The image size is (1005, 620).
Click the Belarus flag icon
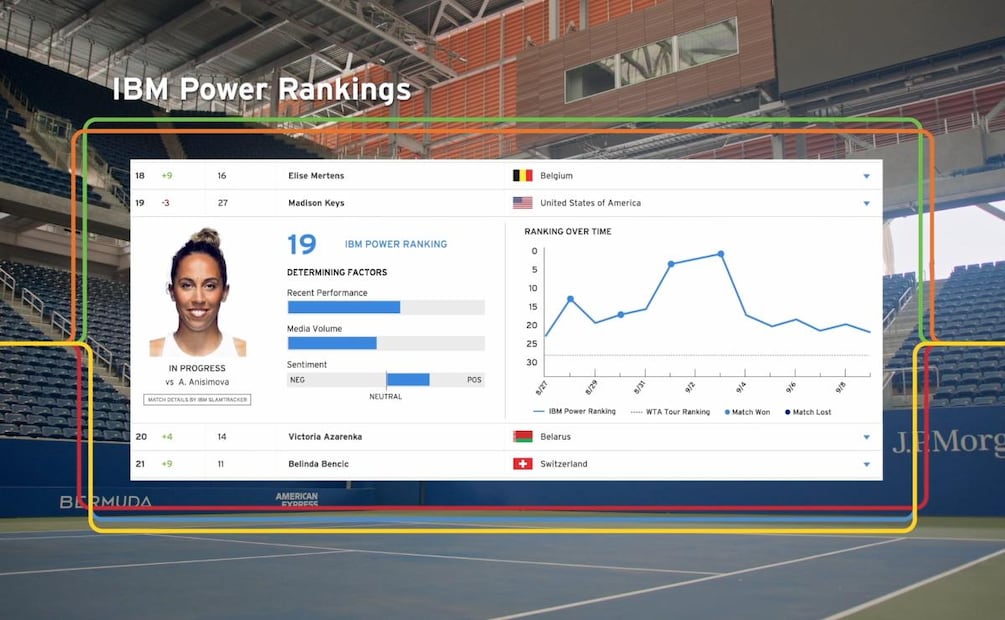click(522, 437)
